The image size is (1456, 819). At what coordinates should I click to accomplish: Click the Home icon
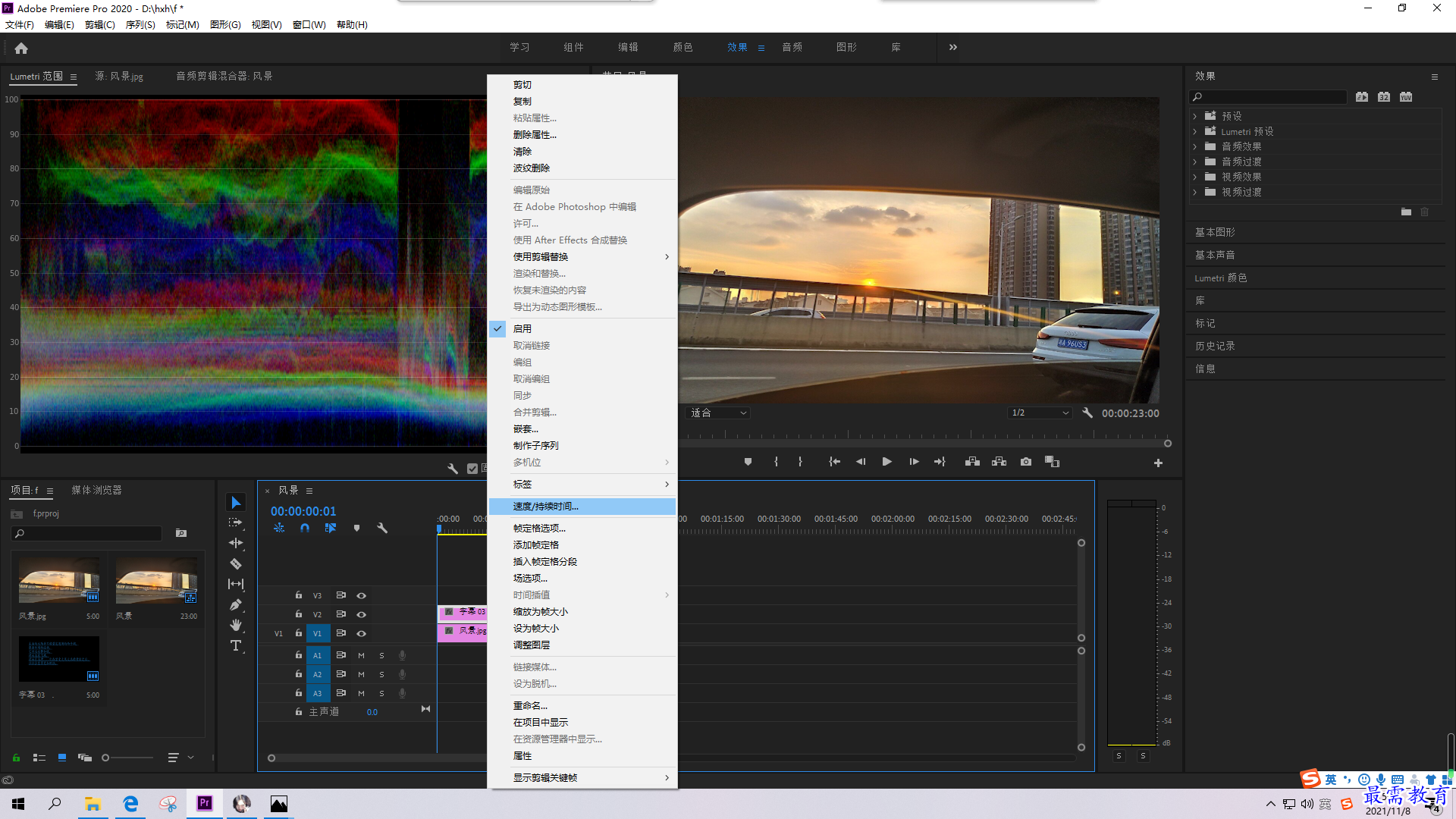click(x=21, y=48)
